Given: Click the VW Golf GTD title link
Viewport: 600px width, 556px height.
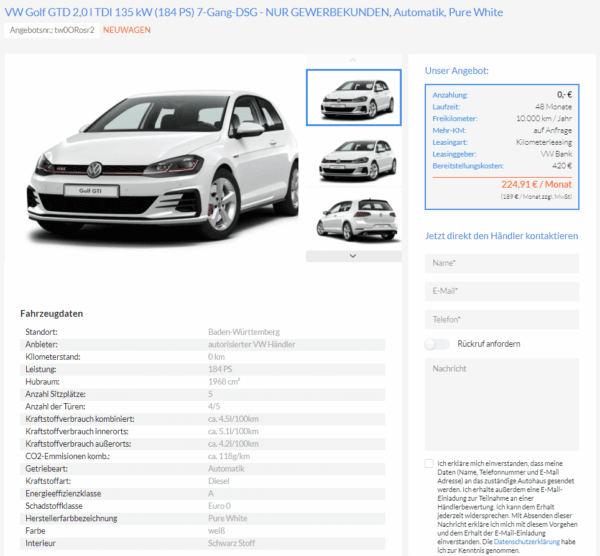Looking at the screenshot, I should click(x=254, y=12).
